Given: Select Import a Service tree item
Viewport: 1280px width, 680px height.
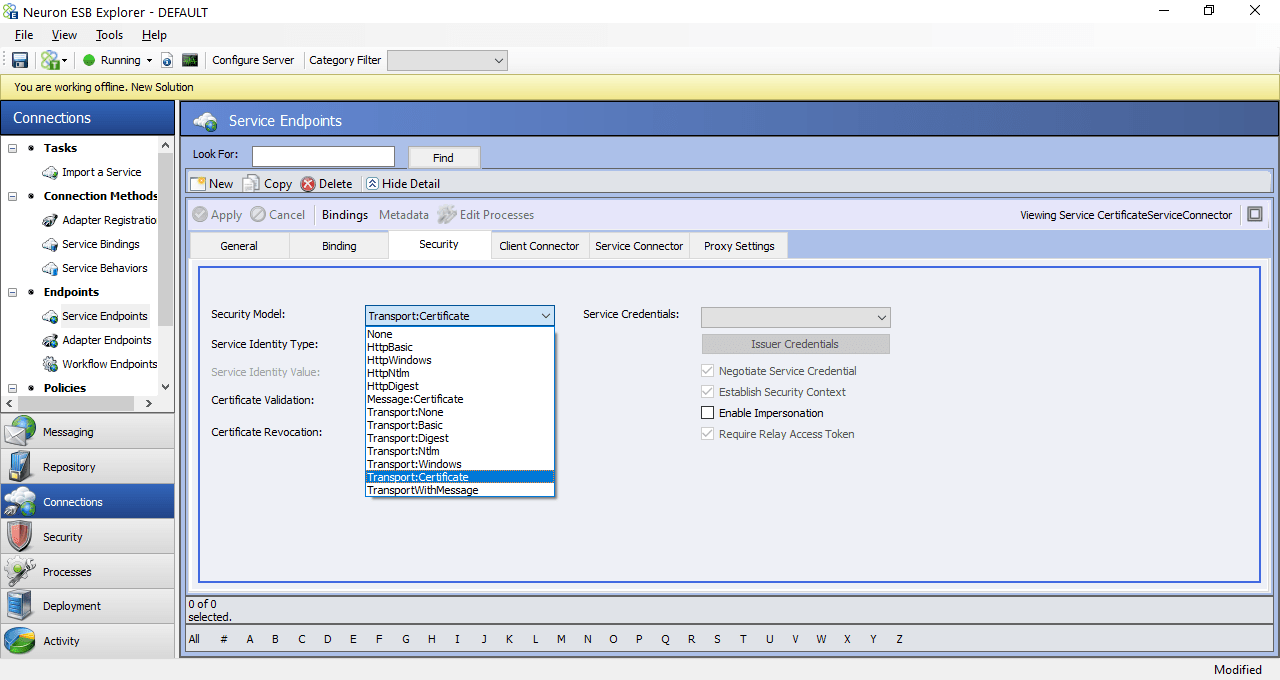Looking at the screenshot, I should (x=101, y=172).
